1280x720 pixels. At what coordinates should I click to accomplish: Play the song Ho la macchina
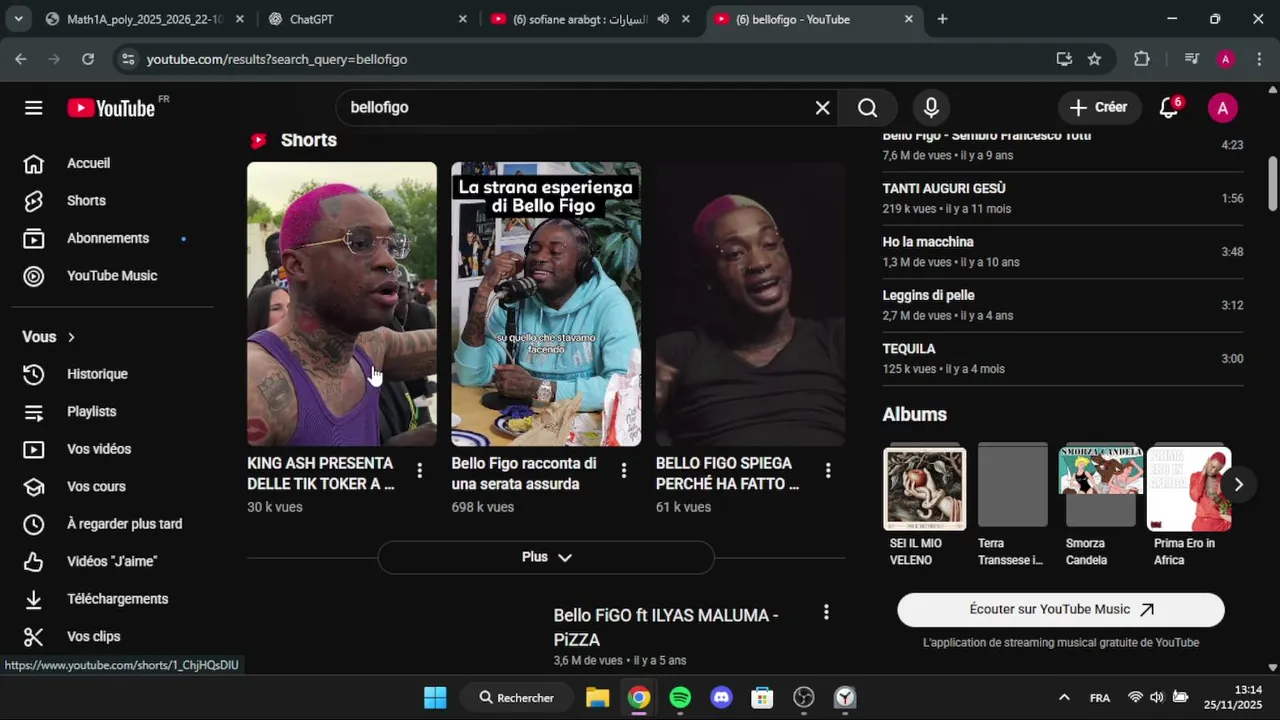pos(1063,251)
